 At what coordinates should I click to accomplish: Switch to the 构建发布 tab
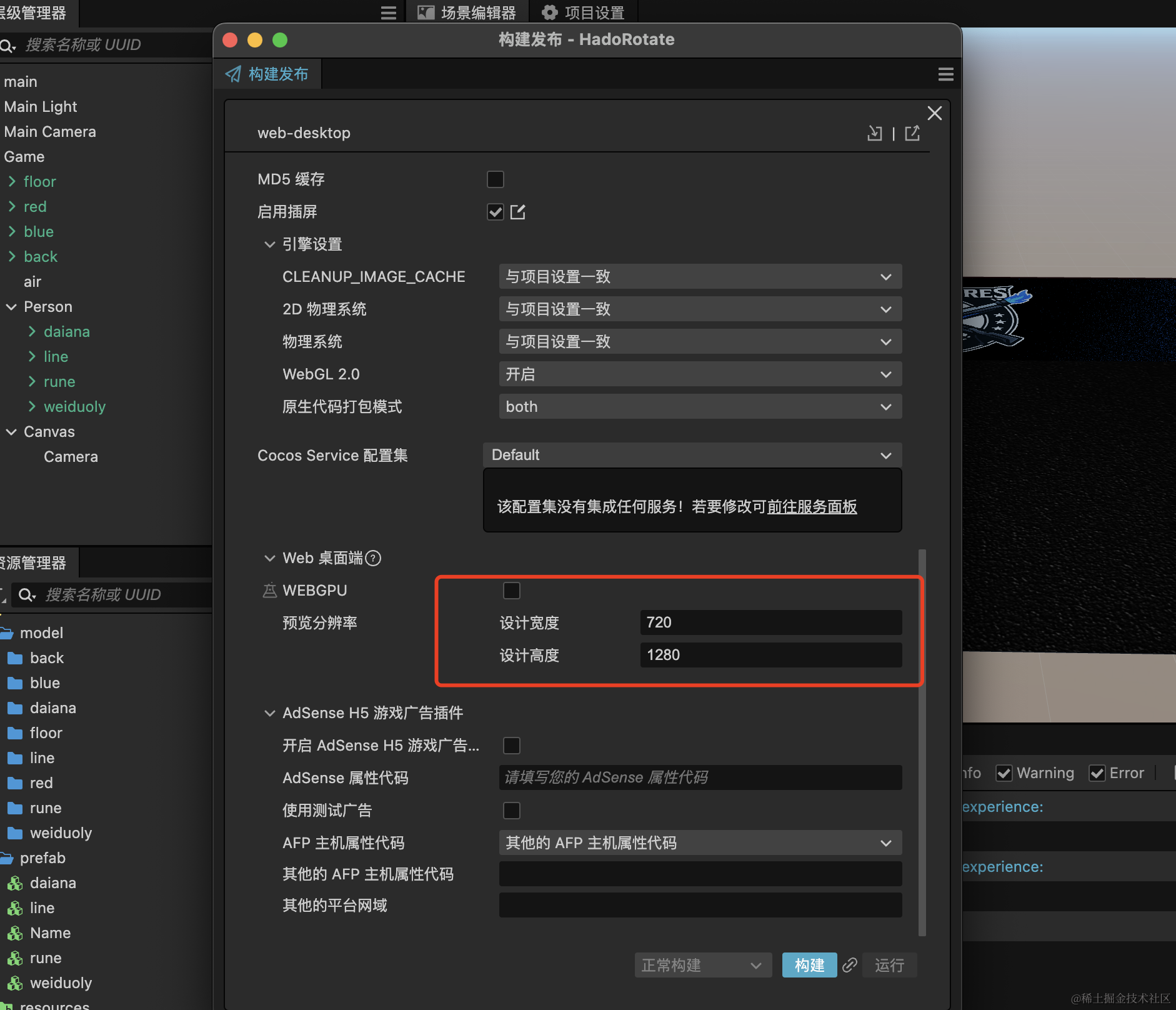[x=267, y=74]
